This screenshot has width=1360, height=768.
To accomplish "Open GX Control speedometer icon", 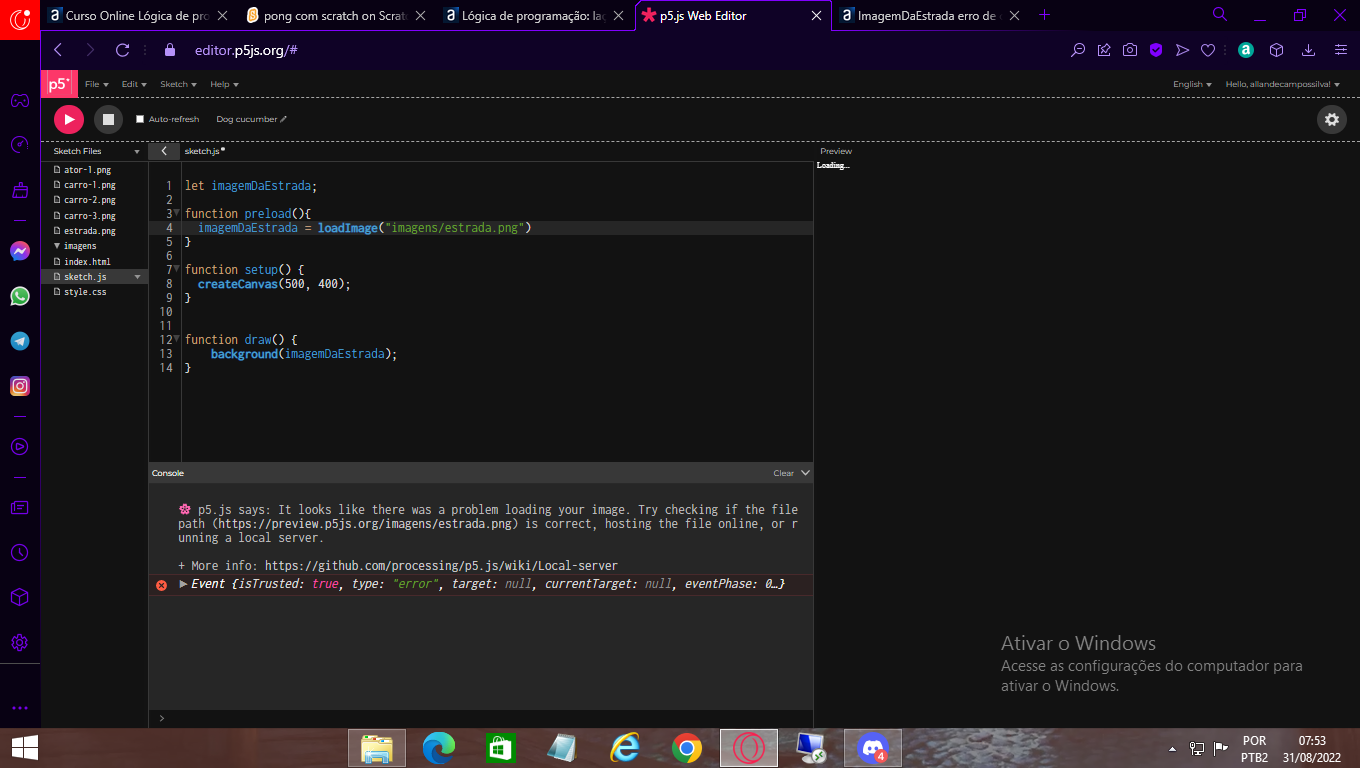I will point(19,145).
